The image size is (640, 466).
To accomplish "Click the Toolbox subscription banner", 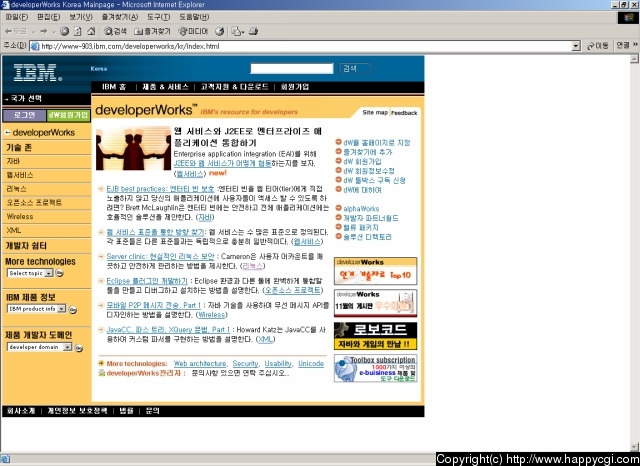I will [376, 368].
